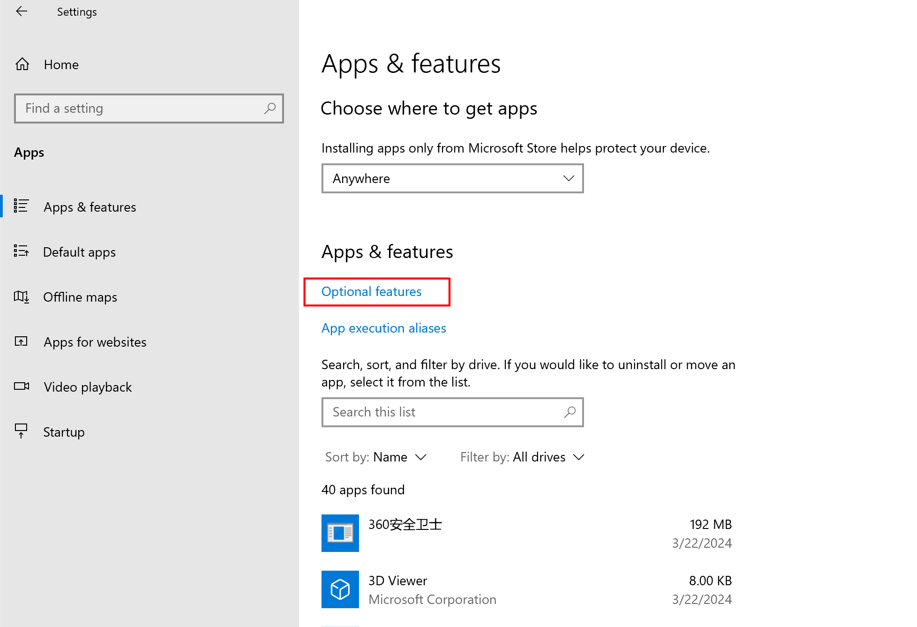
Task: Open the Optional features link
Action: (371, 291)
